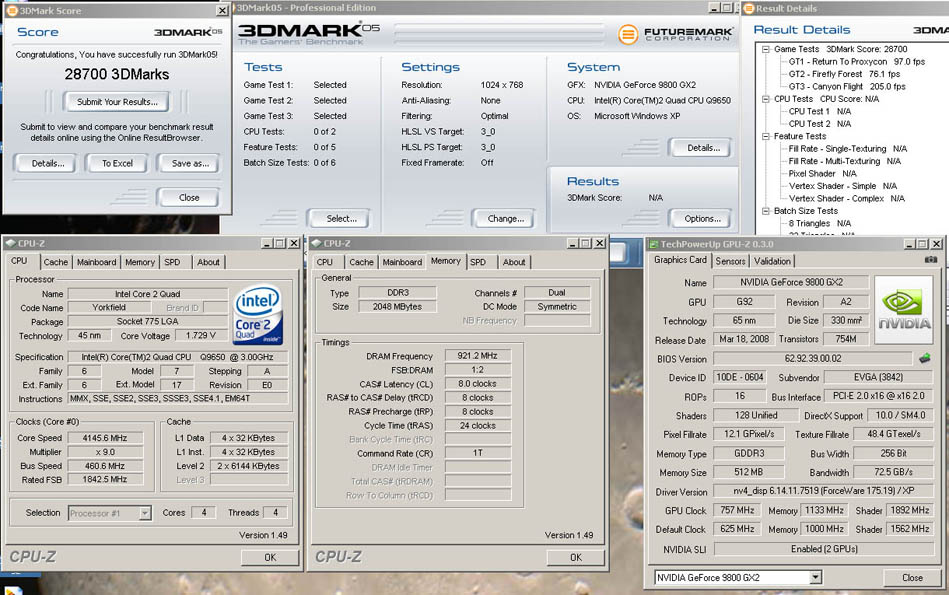Open the Validation tab in GPU-Z

(772, 261)
